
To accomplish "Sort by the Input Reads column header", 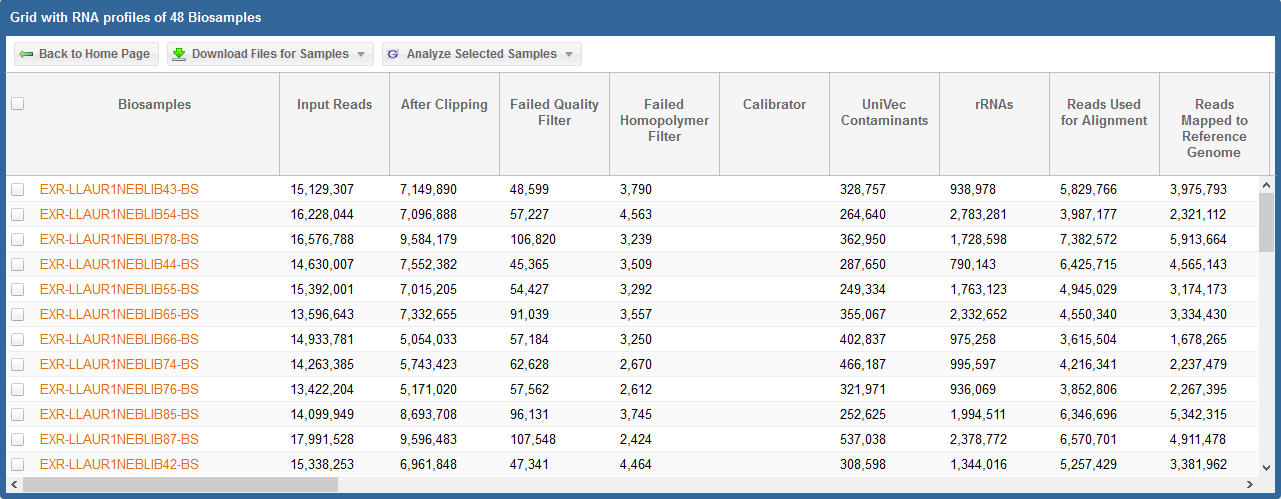I will coord(334,104).
